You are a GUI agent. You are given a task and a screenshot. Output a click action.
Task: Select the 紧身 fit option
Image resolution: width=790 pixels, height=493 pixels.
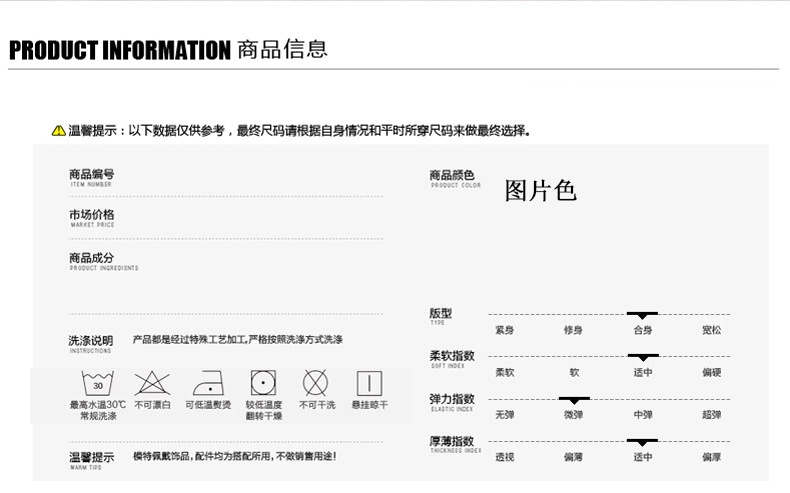(x=505, y=330)
